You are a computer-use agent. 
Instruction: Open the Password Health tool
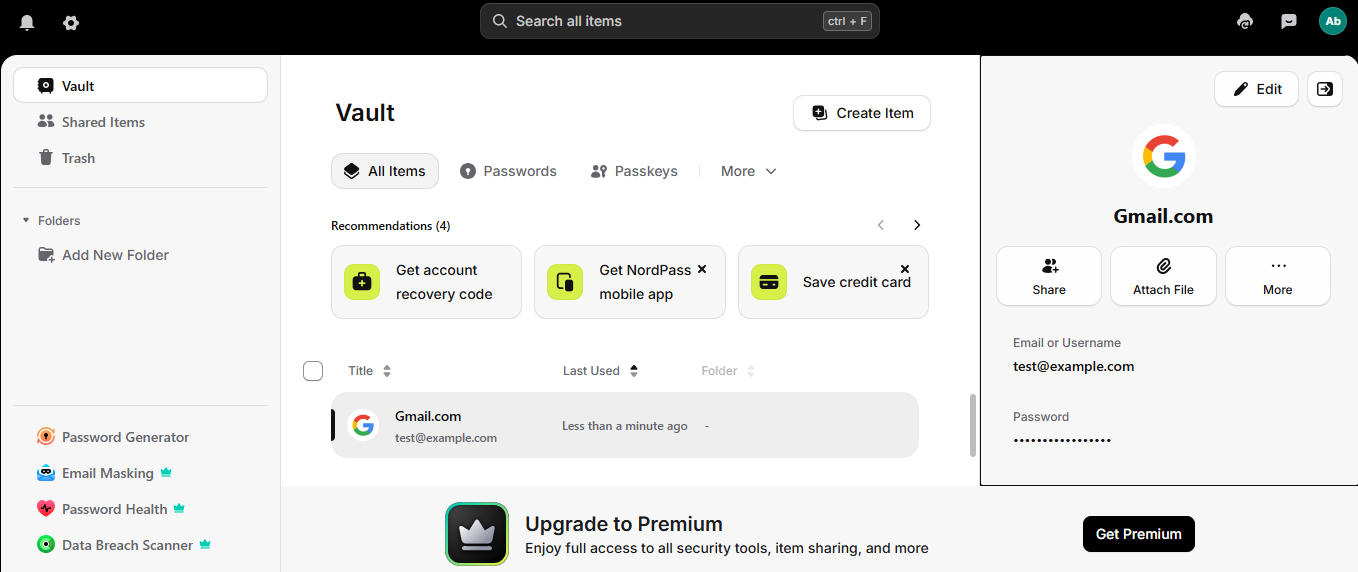[112, 509]
